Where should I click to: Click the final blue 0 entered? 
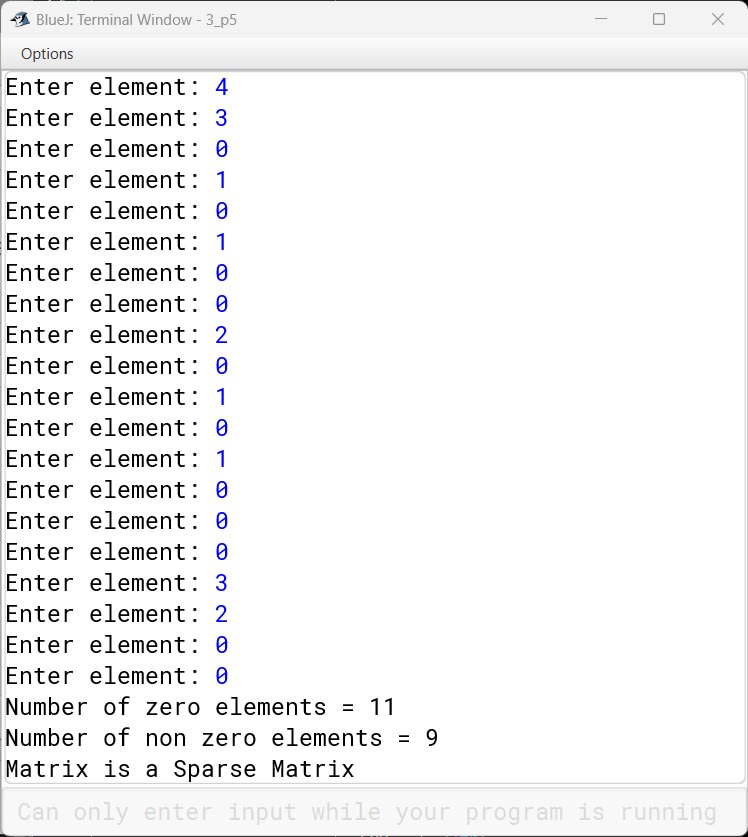pyautogui.click(x=221, y=676)
